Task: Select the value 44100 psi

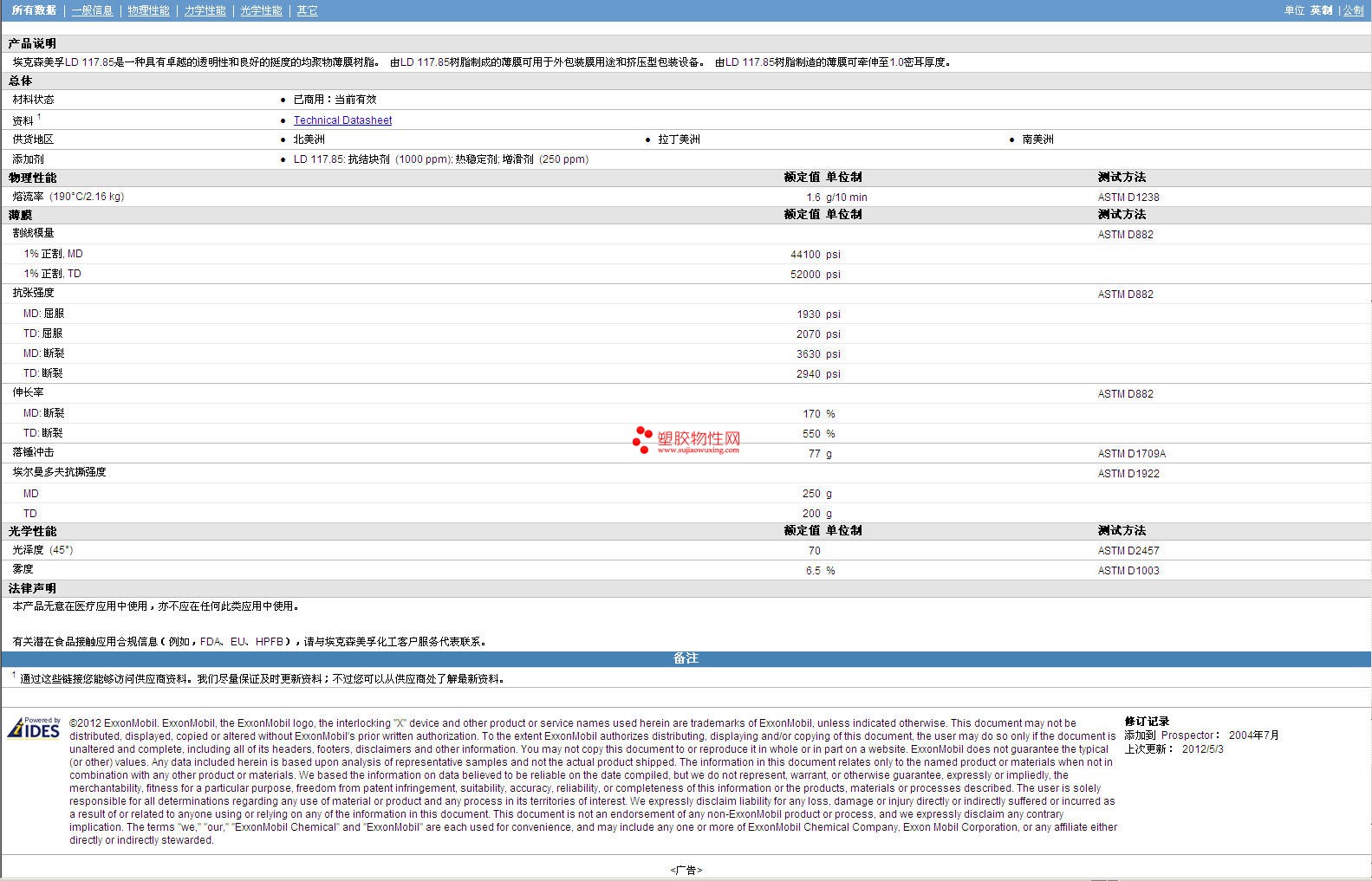Action: point(815,255)
